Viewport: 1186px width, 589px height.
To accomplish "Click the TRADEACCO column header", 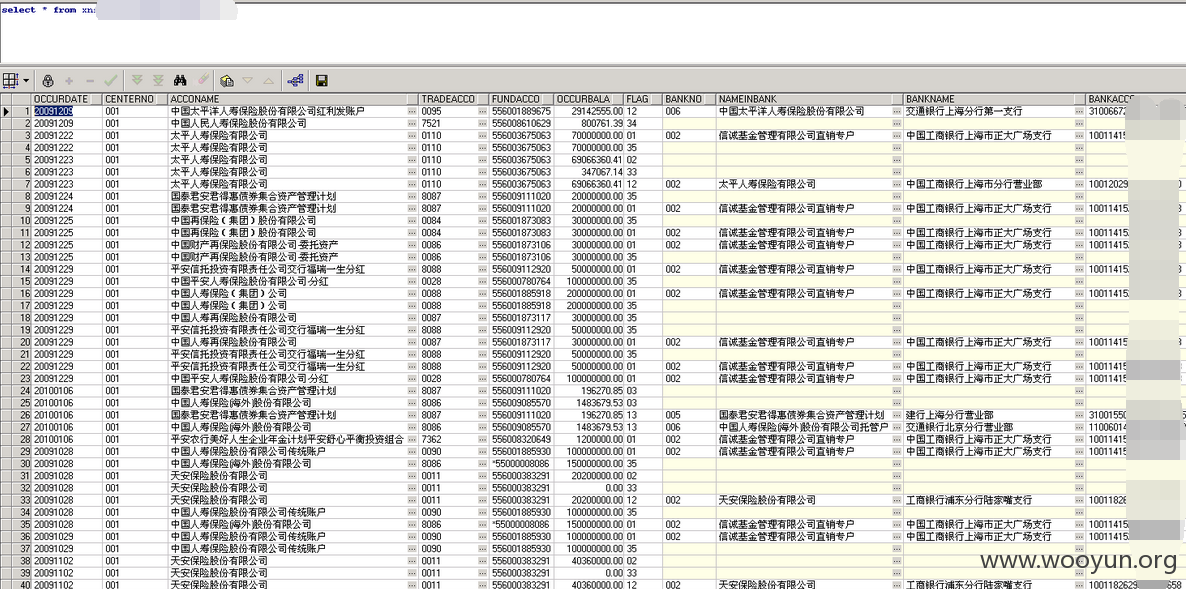I will (454, 99).
